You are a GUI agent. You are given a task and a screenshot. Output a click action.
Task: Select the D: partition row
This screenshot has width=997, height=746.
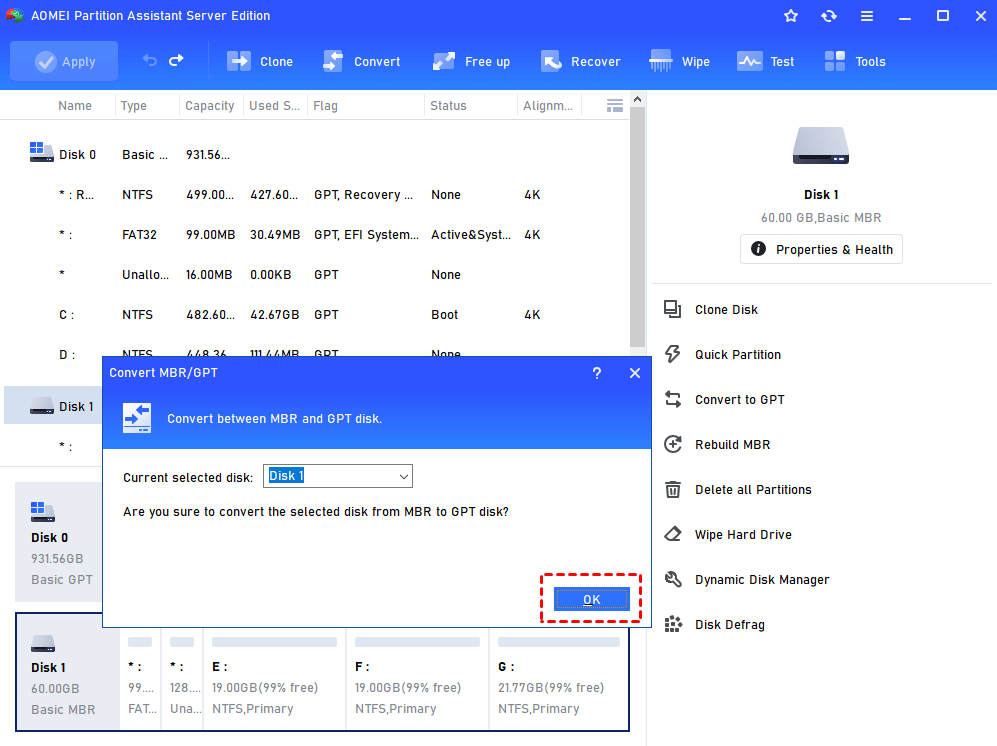(315, 347)
